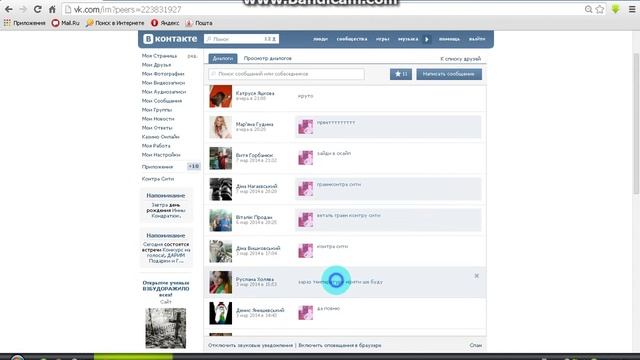The height and width of the screenshot is (360, 640).
Task: Reload the current page
Action: [38, 9]
